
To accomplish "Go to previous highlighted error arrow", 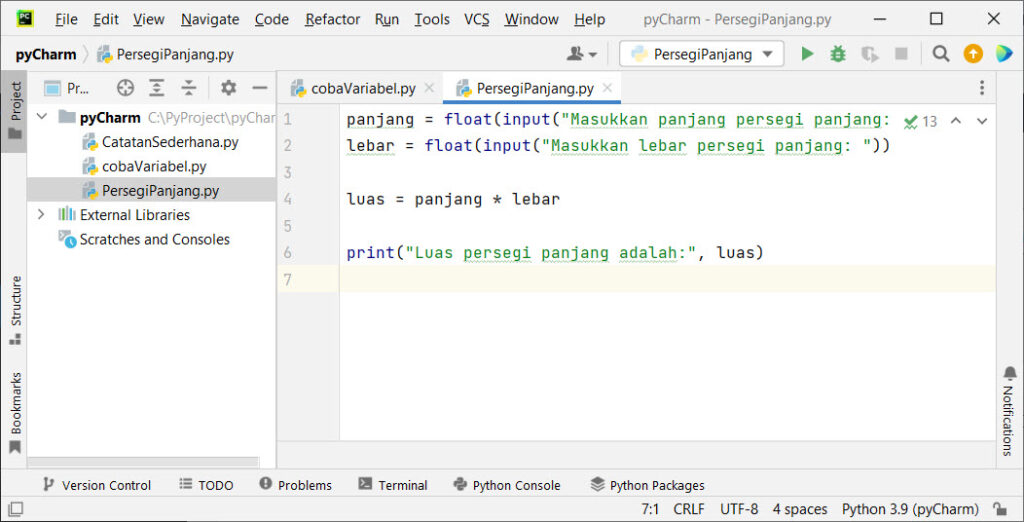I will pyautogui.click(x=955, y=121).
